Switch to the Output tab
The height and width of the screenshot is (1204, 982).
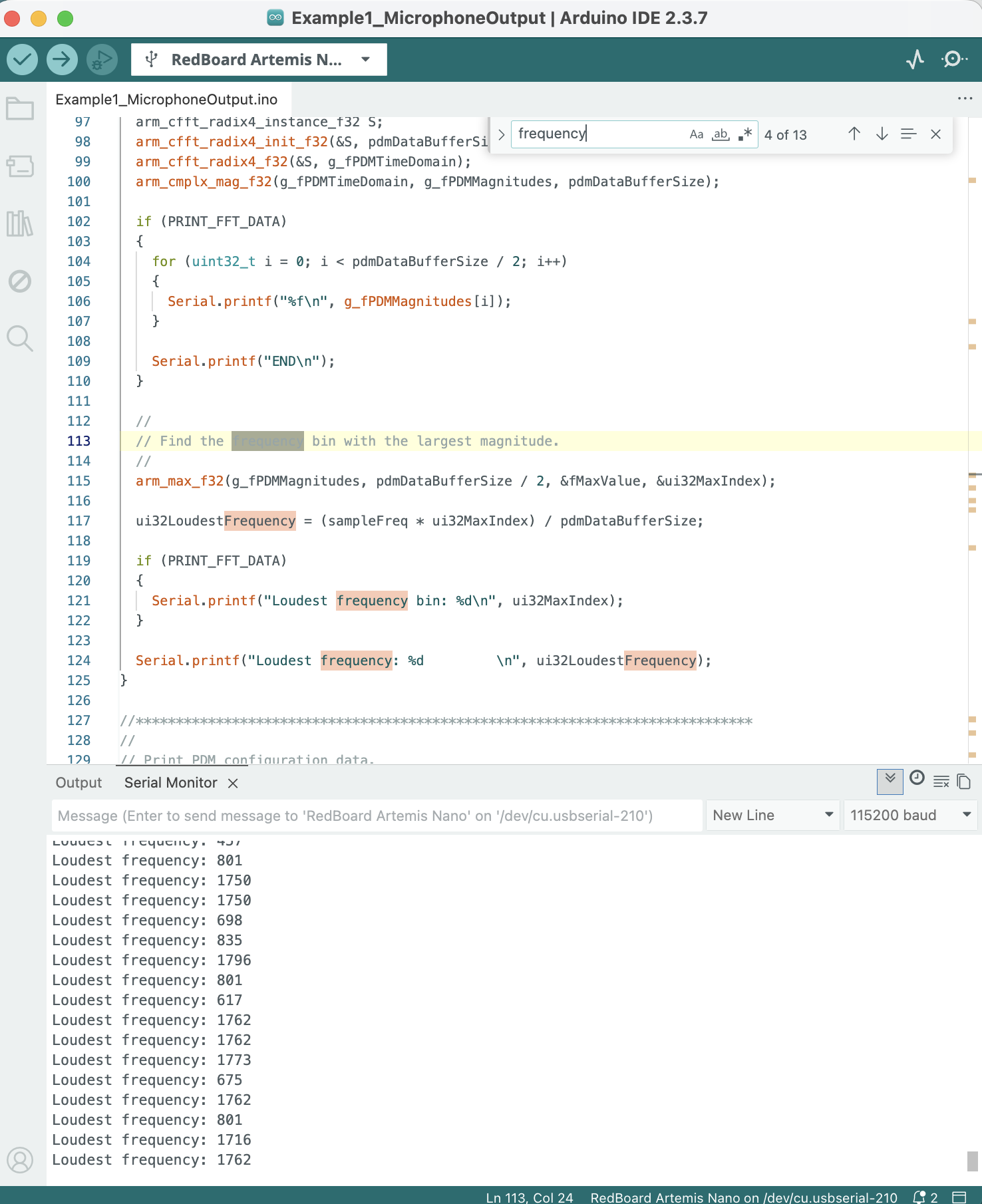tap(79, 783)
